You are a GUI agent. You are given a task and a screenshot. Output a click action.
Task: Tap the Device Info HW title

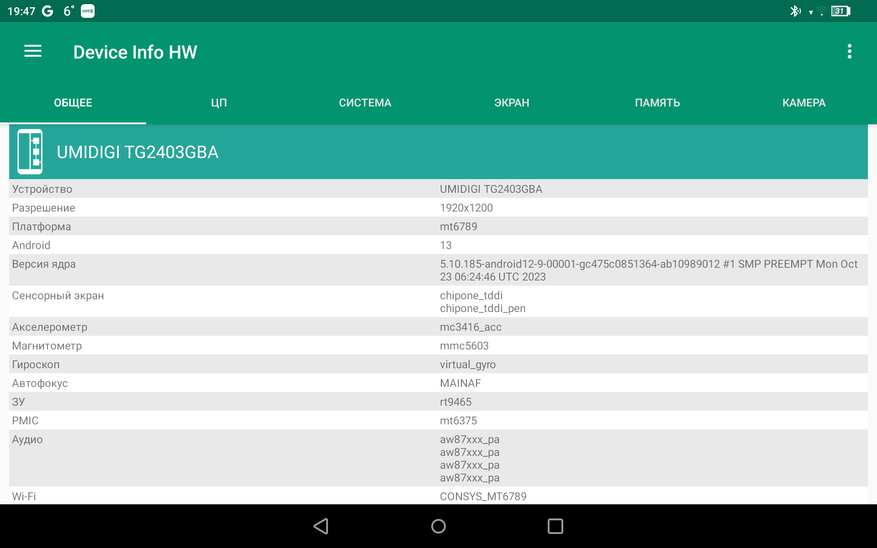(x=135, y=52)
